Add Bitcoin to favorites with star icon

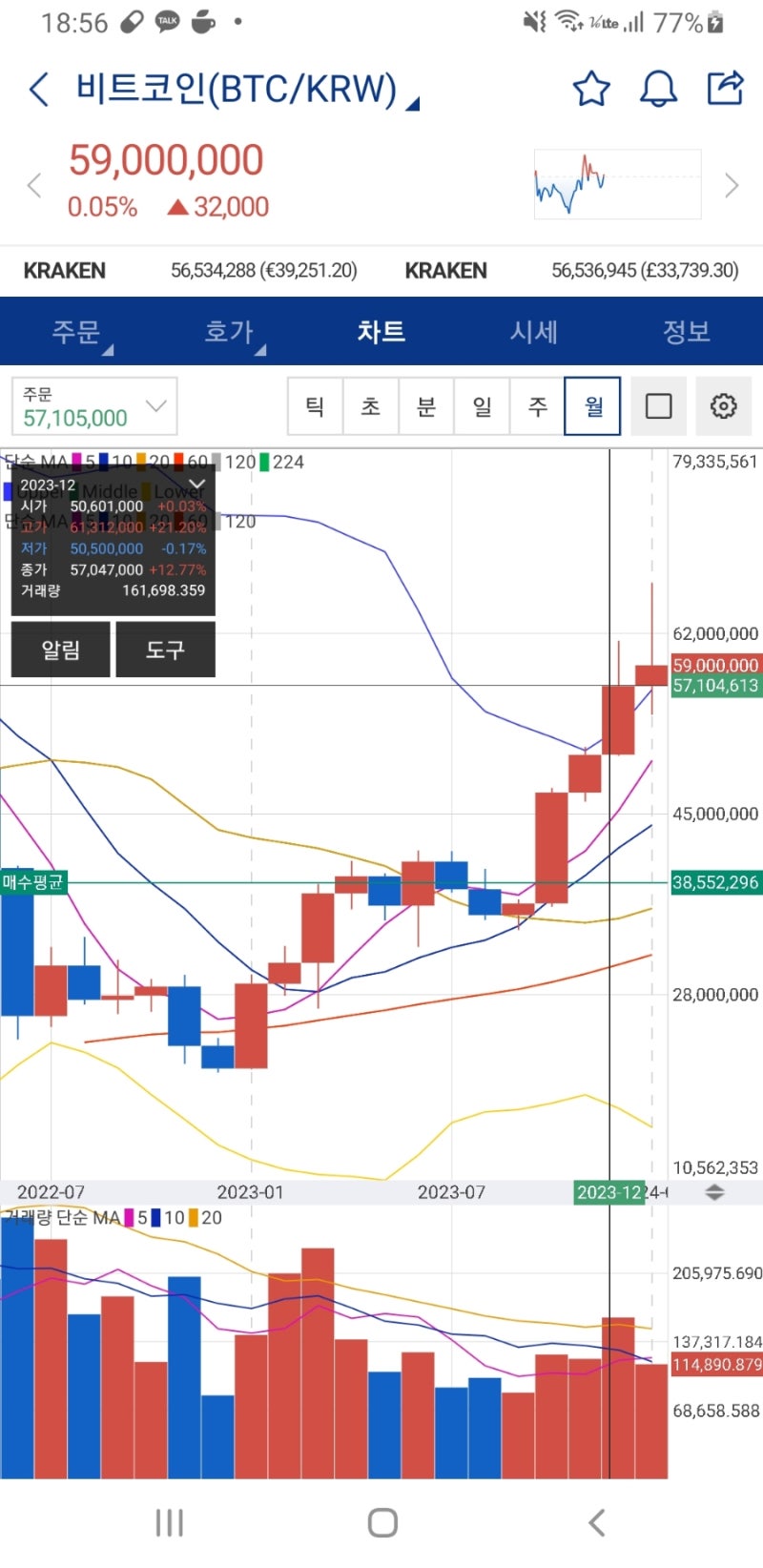pyautogui.click(x=590, y=89)
